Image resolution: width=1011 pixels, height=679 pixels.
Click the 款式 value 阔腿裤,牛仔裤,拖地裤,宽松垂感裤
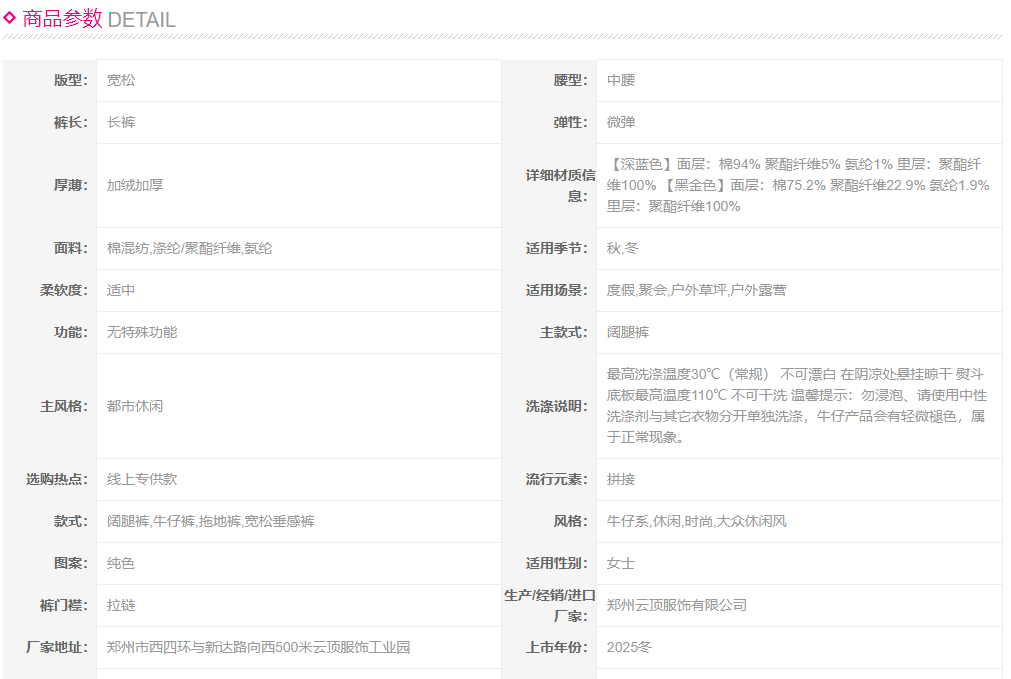[211, 521]
